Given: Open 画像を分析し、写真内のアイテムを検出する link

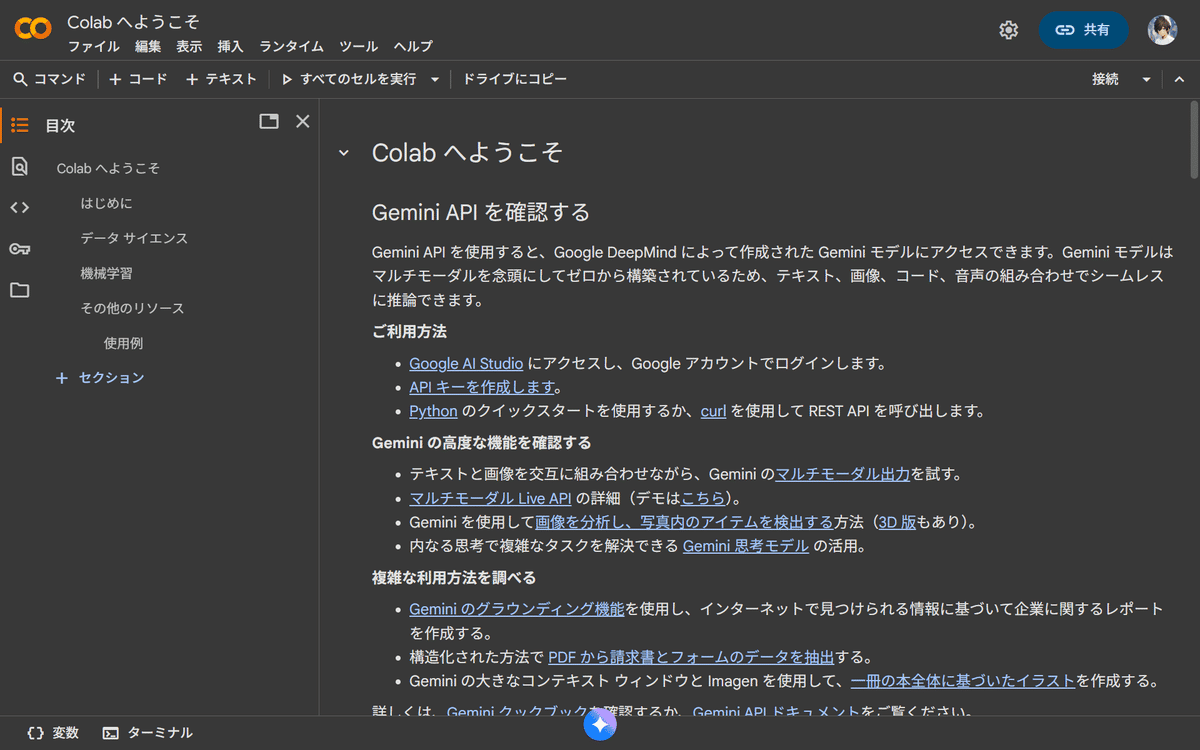Looking at the screenshot, I should point(684,522).
